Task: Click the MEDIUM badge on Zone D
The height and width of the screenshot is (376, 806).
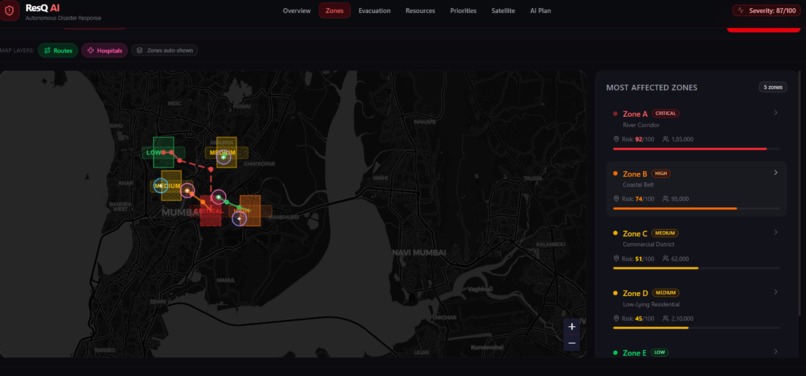Action: point(666,293)
